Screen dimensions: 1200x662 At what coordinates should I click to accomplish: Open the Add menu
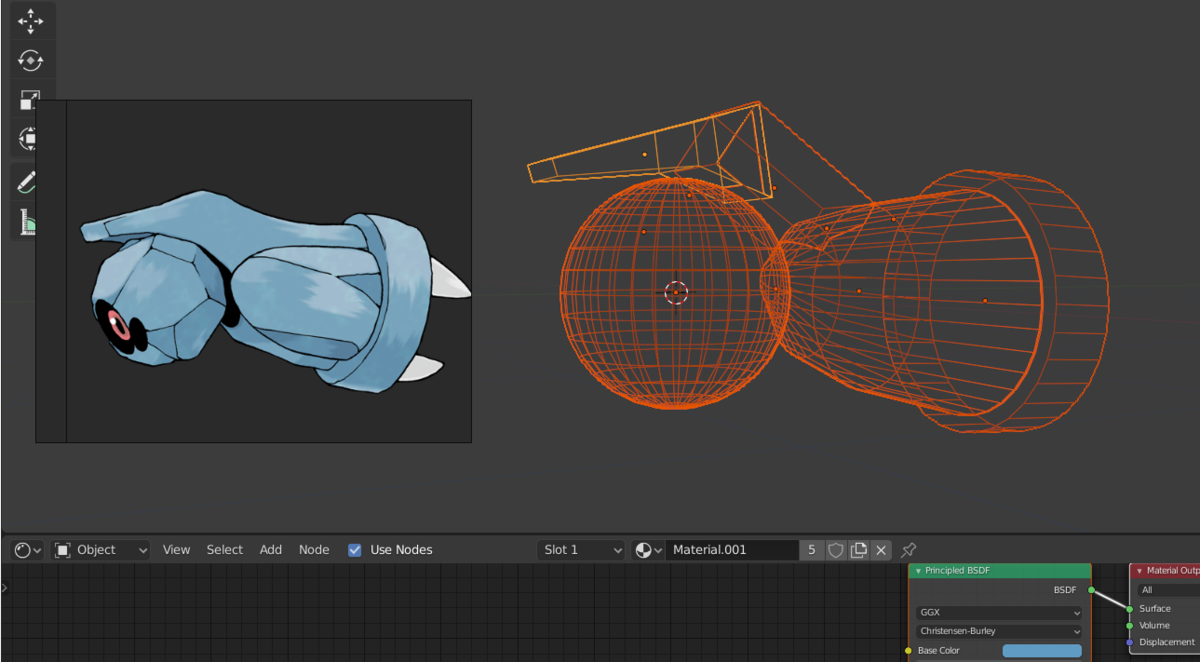(271, 550)
